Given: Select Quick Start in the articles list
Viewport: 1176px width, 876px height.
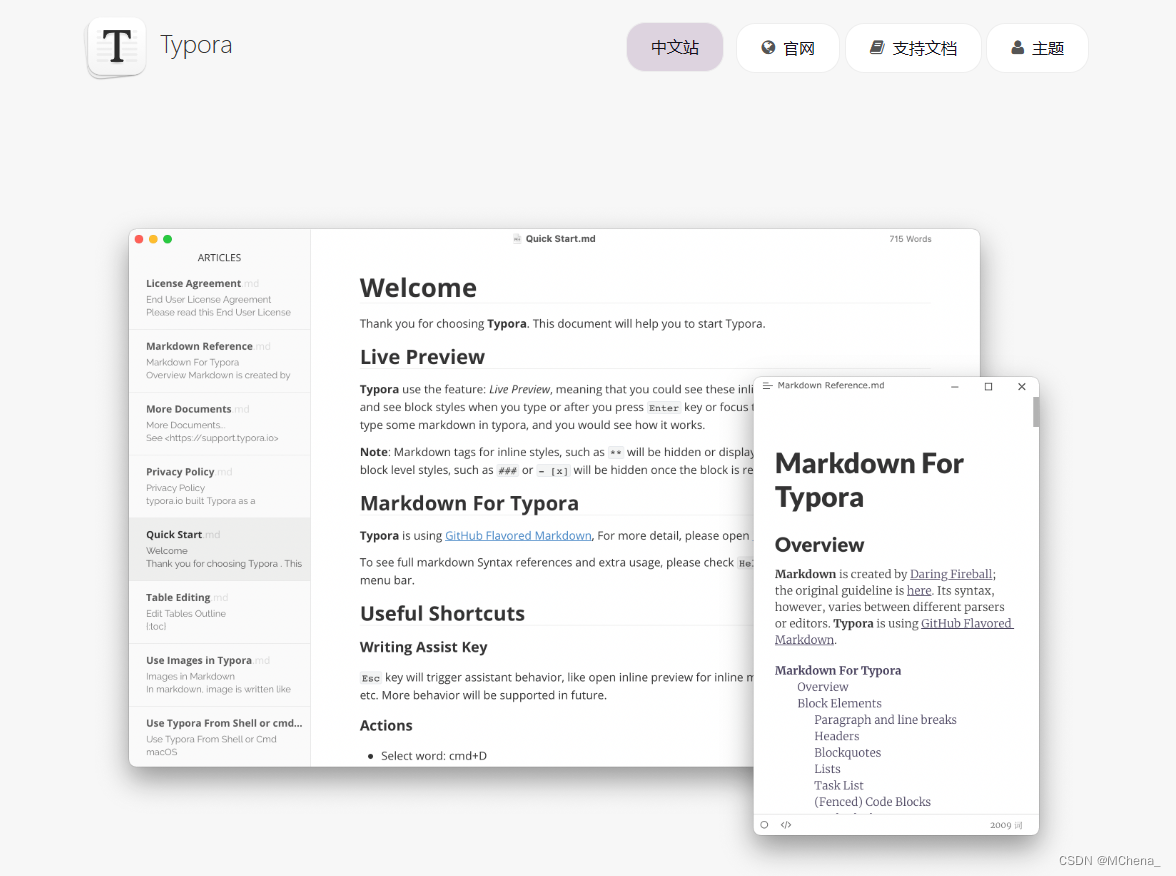Looking at the screenshot, I should tap(220, 549).
